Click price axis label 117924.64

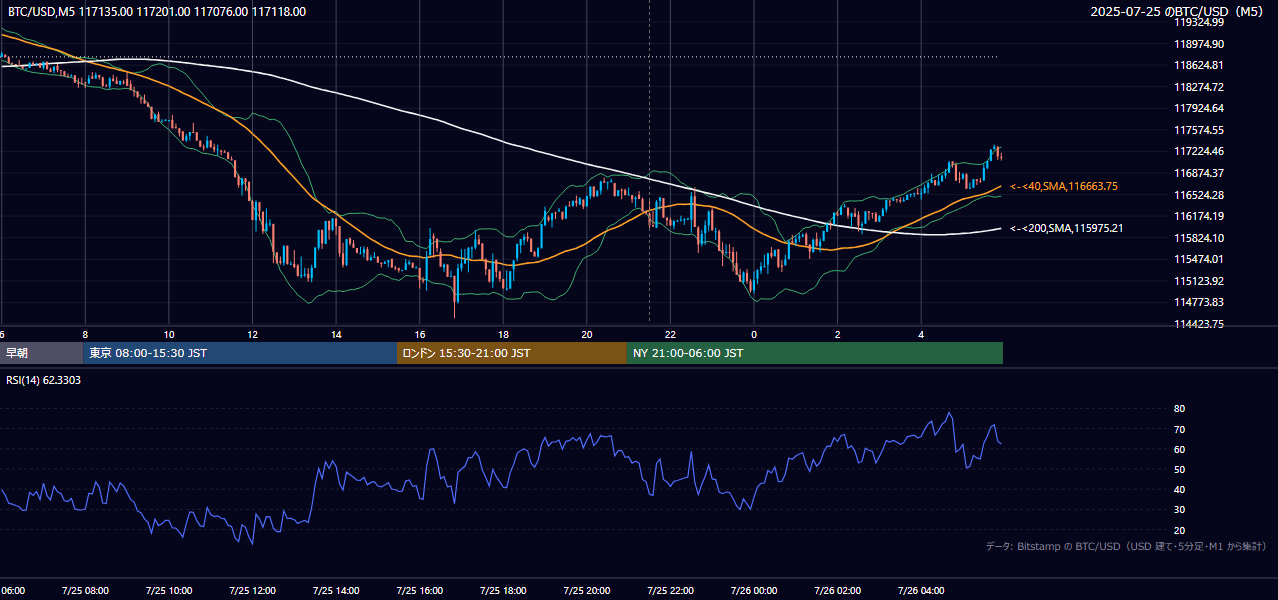coord(1199,108)
